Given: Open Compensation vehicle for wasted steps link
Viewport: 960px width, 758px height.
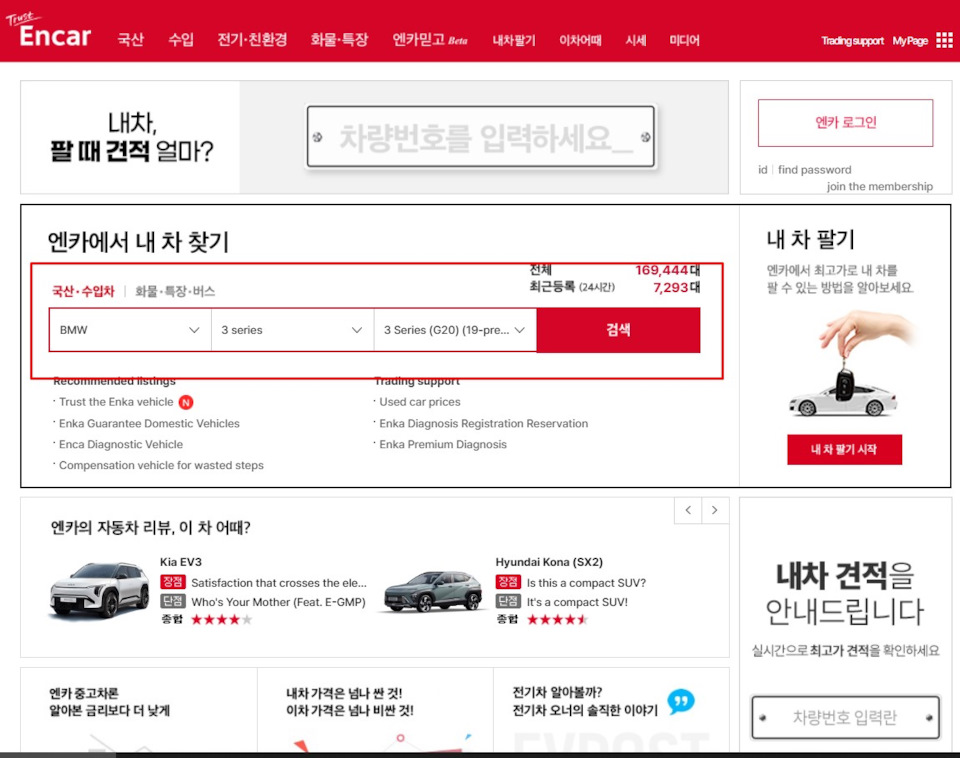Looking at the screenshot, I should (161, 465).
